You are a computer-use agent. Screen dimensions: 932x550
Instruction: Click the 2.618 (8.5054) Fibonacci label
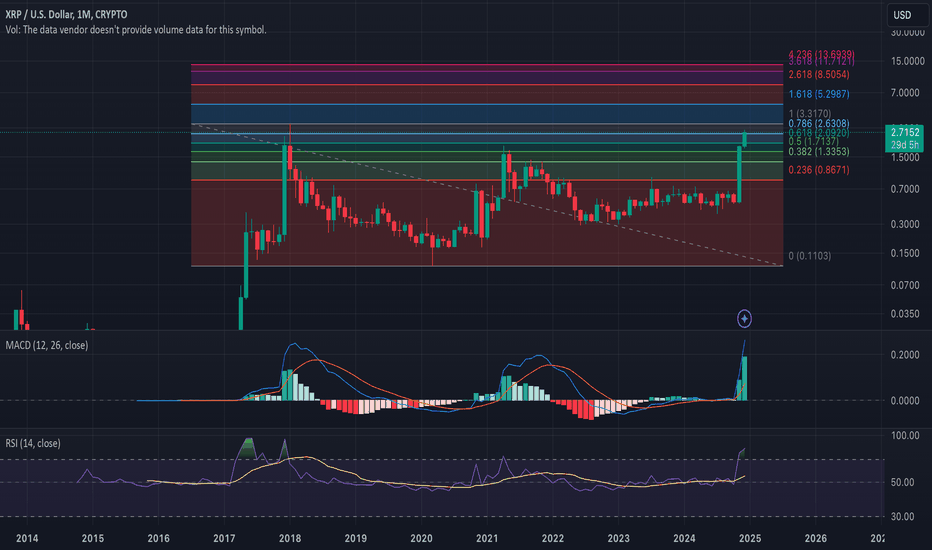coord(818,75)
